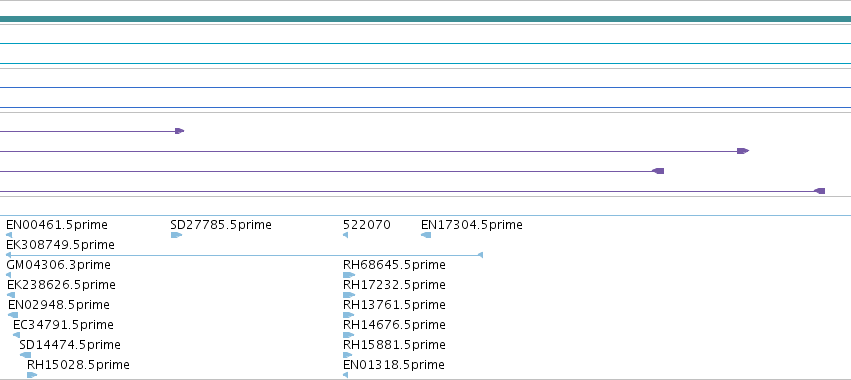Select the thick teal track bar

point(426,19)
